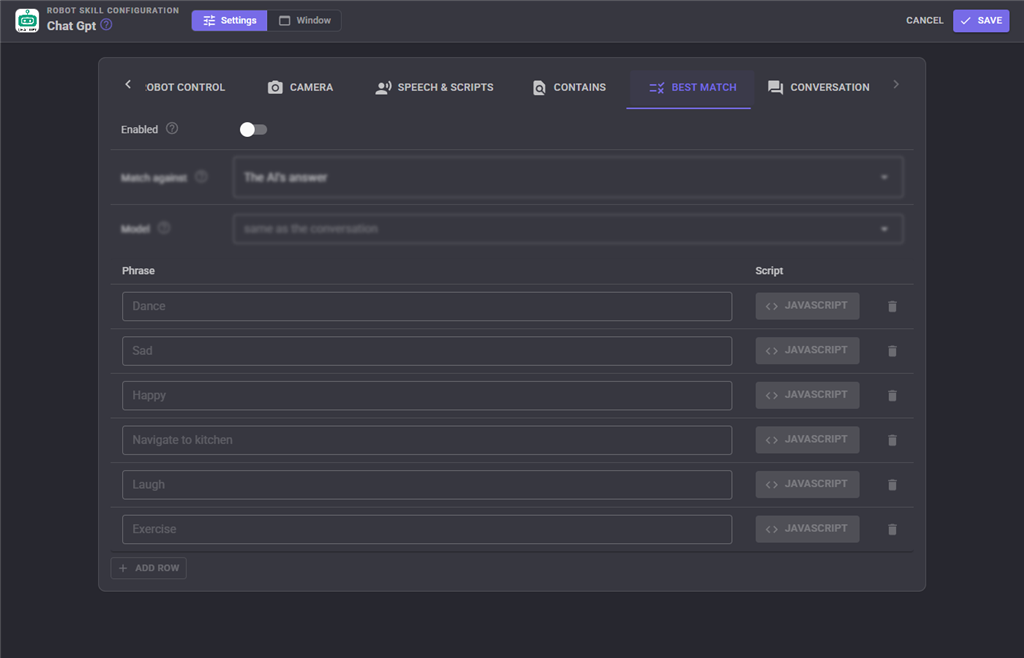The height and width of the screenshot is (658, 1024).
Task: Cancel the configuration changes
Action: (925, 20)
